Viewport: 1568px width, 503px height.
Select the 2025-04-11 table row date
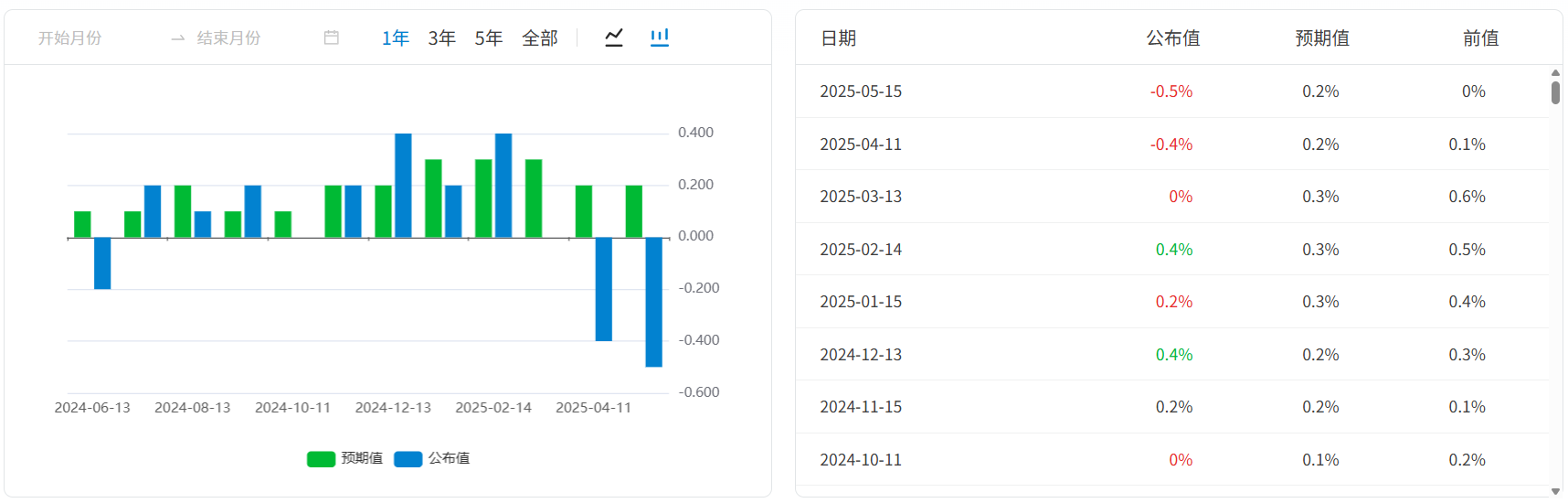(x=861, y=144)
